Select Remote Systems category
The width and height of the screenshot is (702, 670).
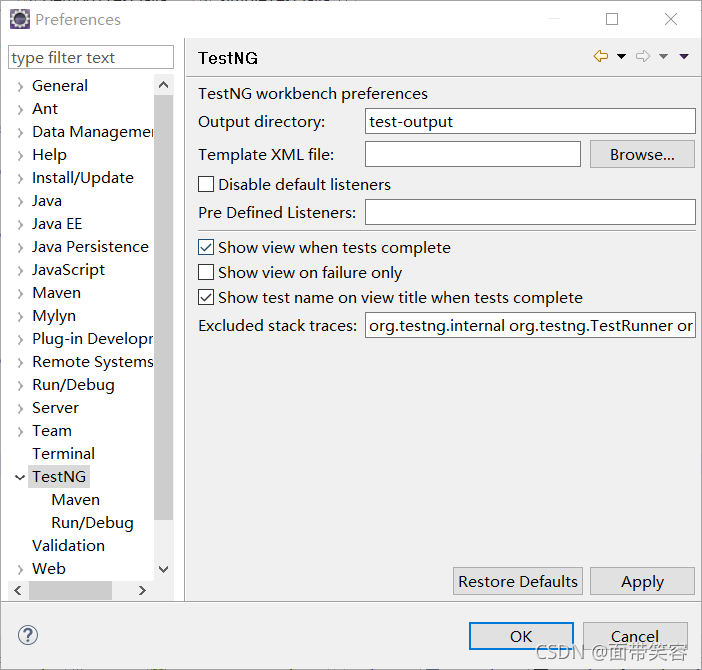pos(92,362)
